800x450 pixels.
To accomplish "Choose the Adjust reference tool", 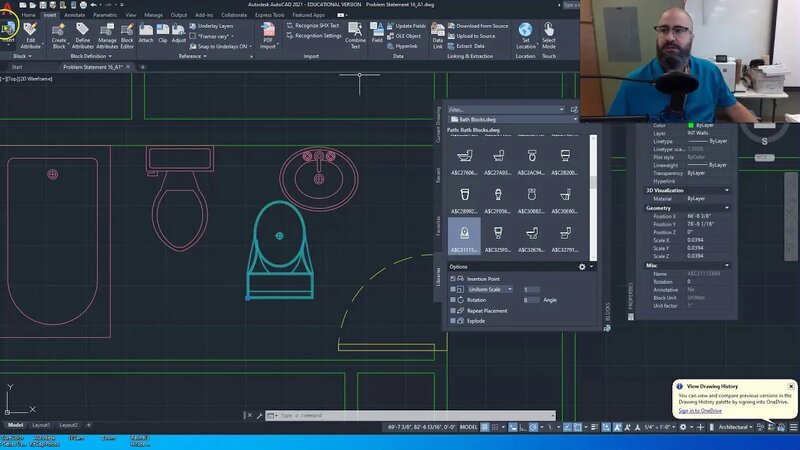I will (x=179, y=33).
